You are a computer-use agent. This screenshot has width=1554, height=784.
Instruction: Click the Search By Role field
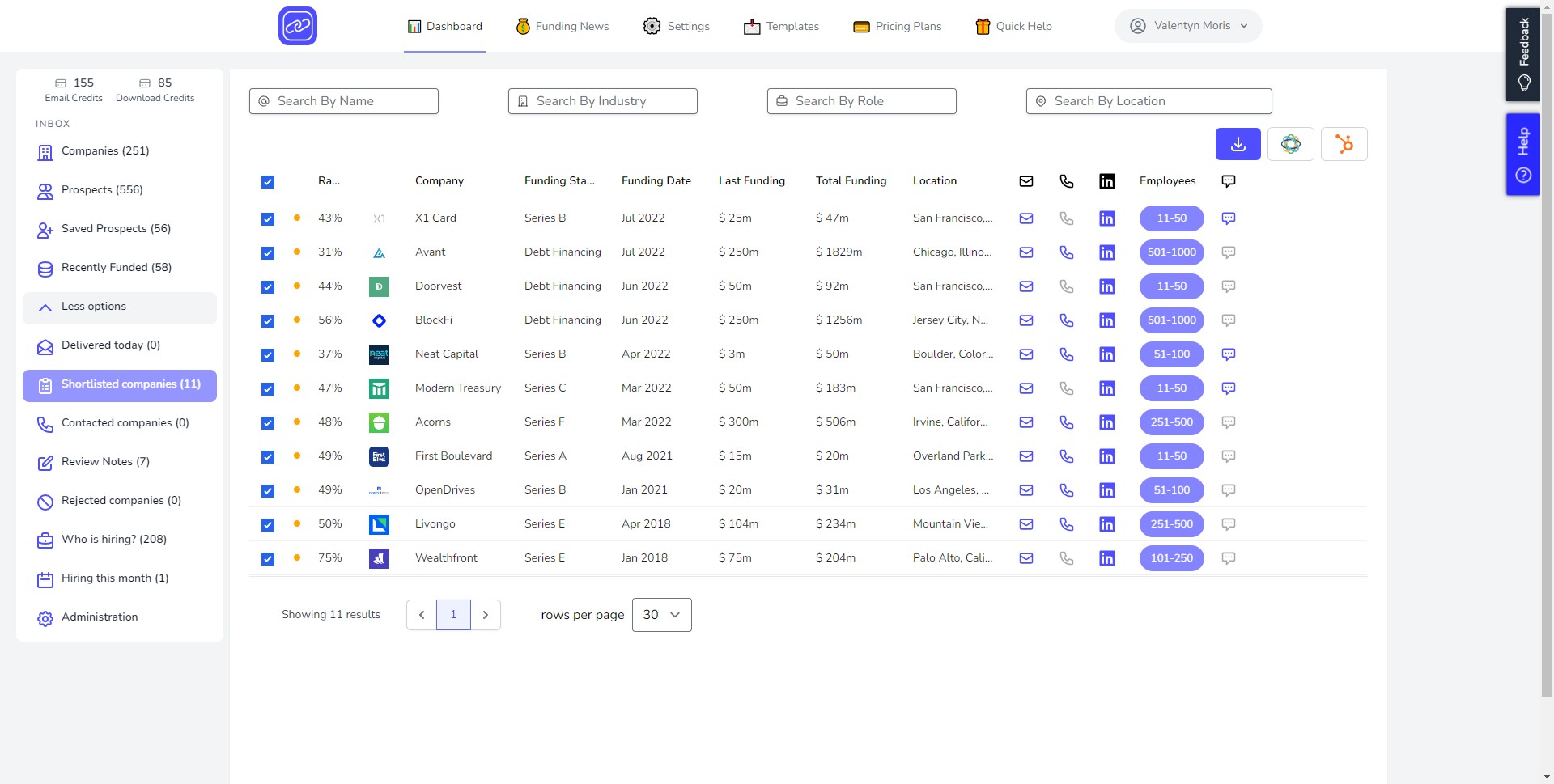click(x=862, y=101)
